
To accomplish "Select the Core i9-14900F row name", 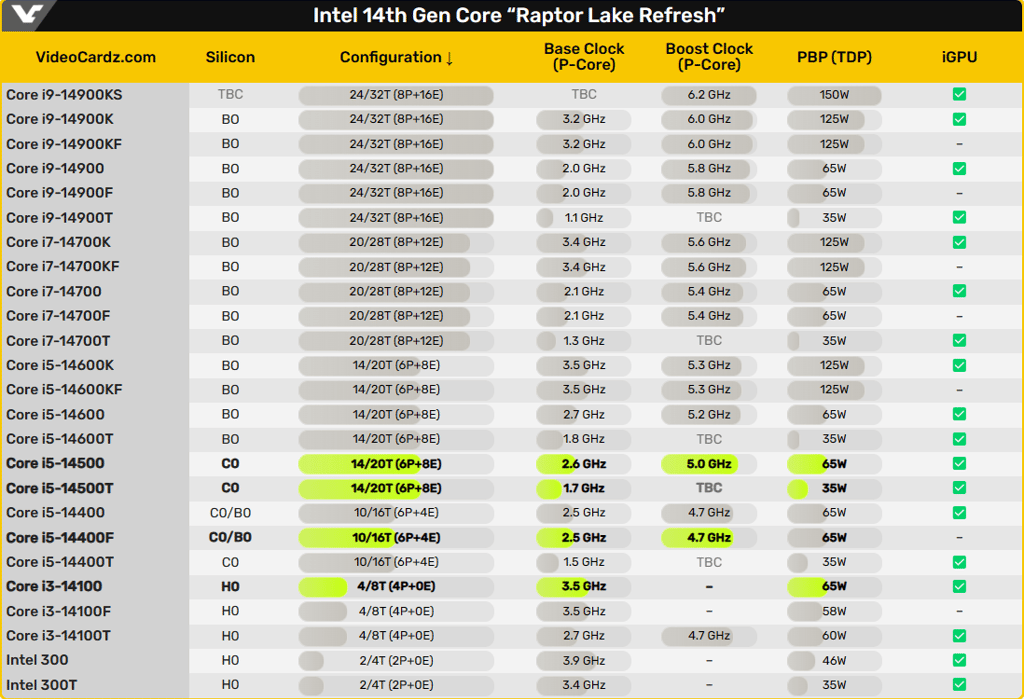I will point(59,193).
